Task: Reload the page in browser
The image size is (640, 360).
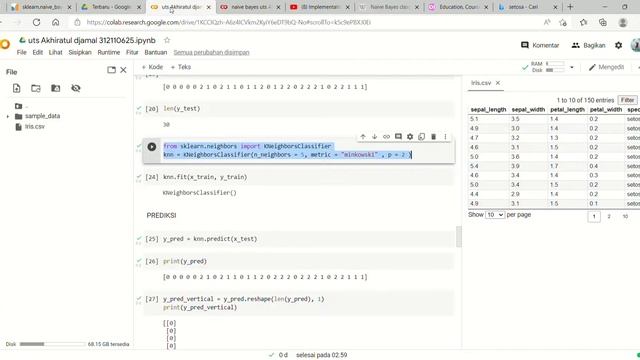Action: coord(36,22)
